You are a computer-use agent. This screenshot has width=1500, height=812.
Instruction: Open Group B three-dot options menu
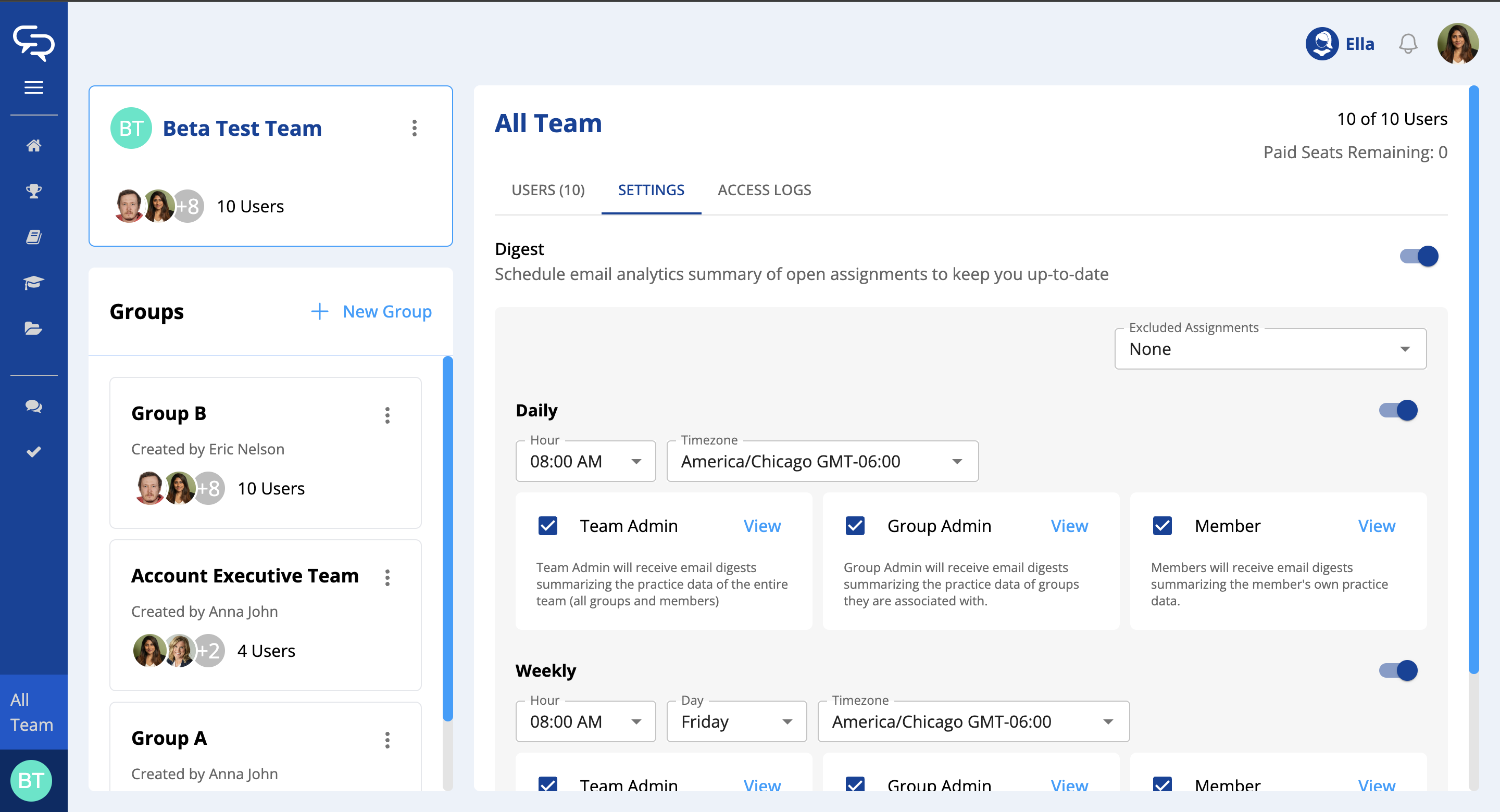[387, 415]
